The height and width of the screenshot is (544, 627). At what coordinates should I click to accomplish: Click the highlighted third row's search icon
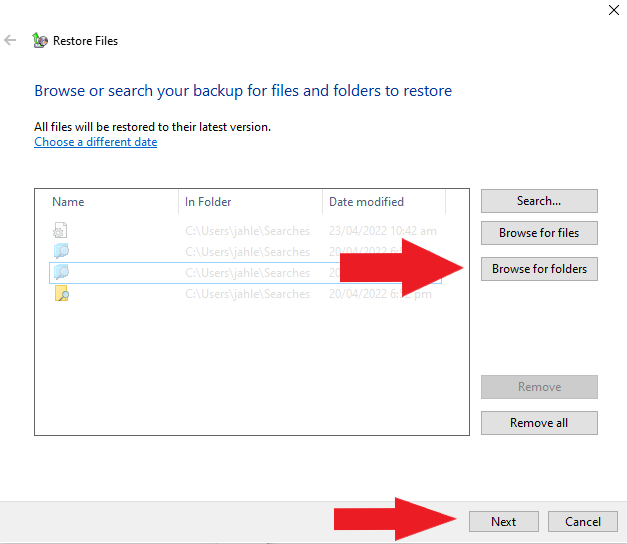(x=60, y=272)
